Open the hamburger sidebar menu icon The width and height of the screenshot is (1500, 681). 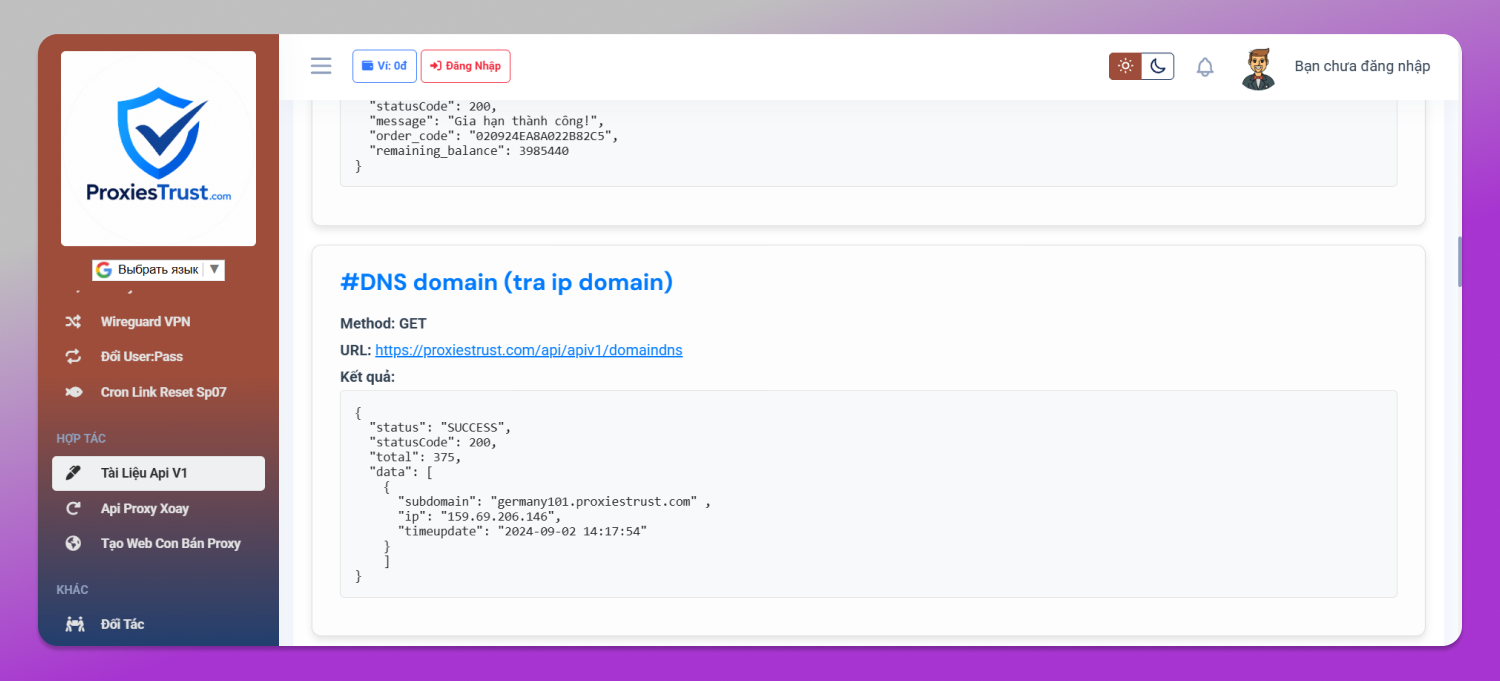tap(321, 66)
